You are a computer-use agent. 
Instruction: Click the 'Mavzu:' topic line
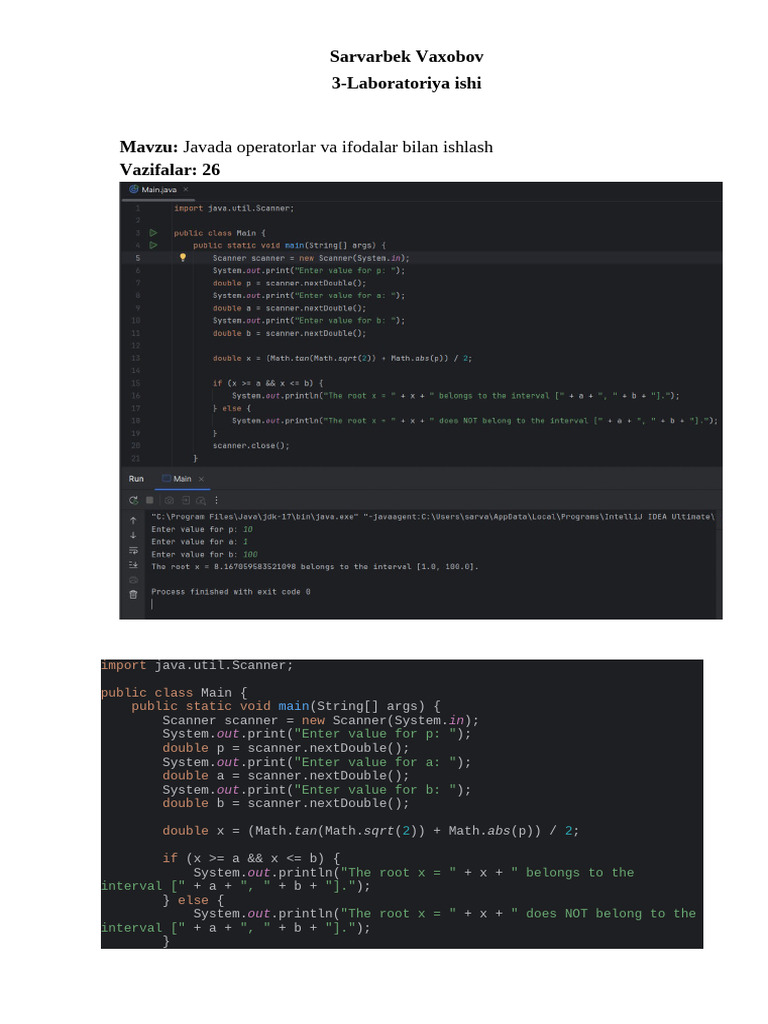click(306, 146)
